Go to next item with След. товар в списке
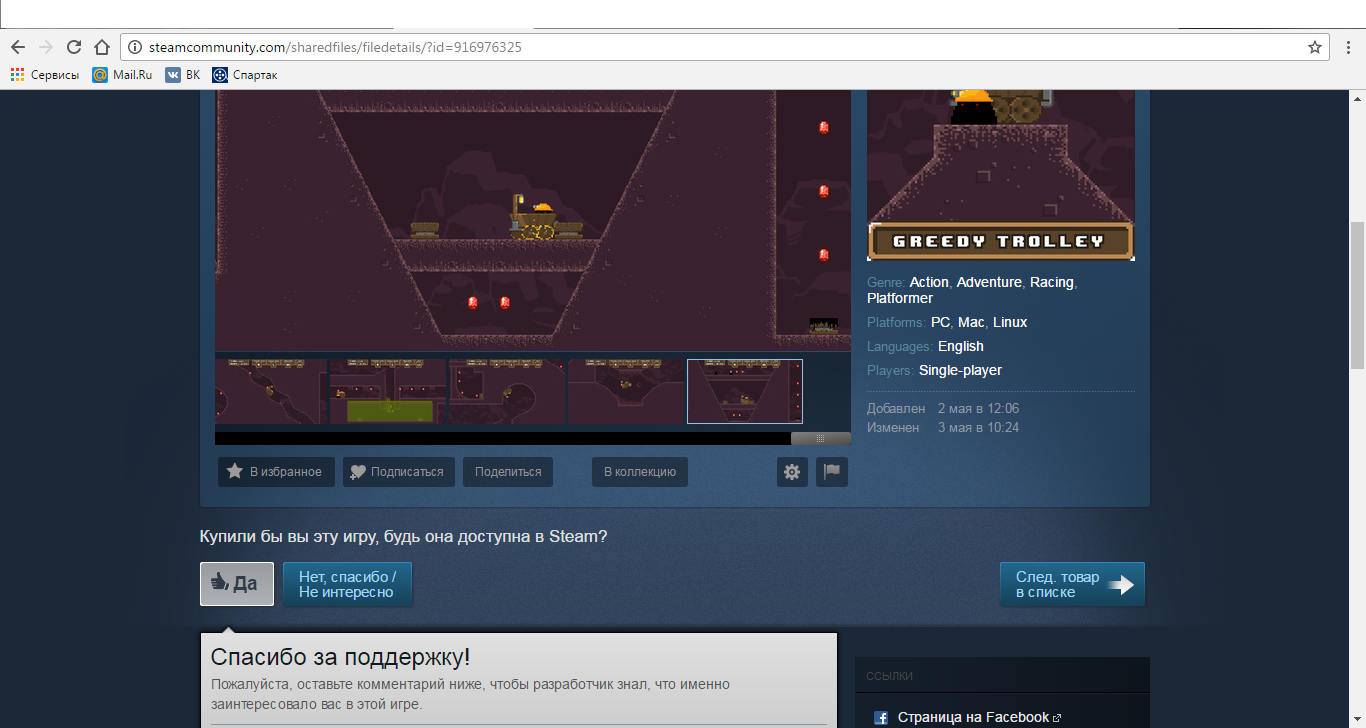 (x=1072, y=584)
